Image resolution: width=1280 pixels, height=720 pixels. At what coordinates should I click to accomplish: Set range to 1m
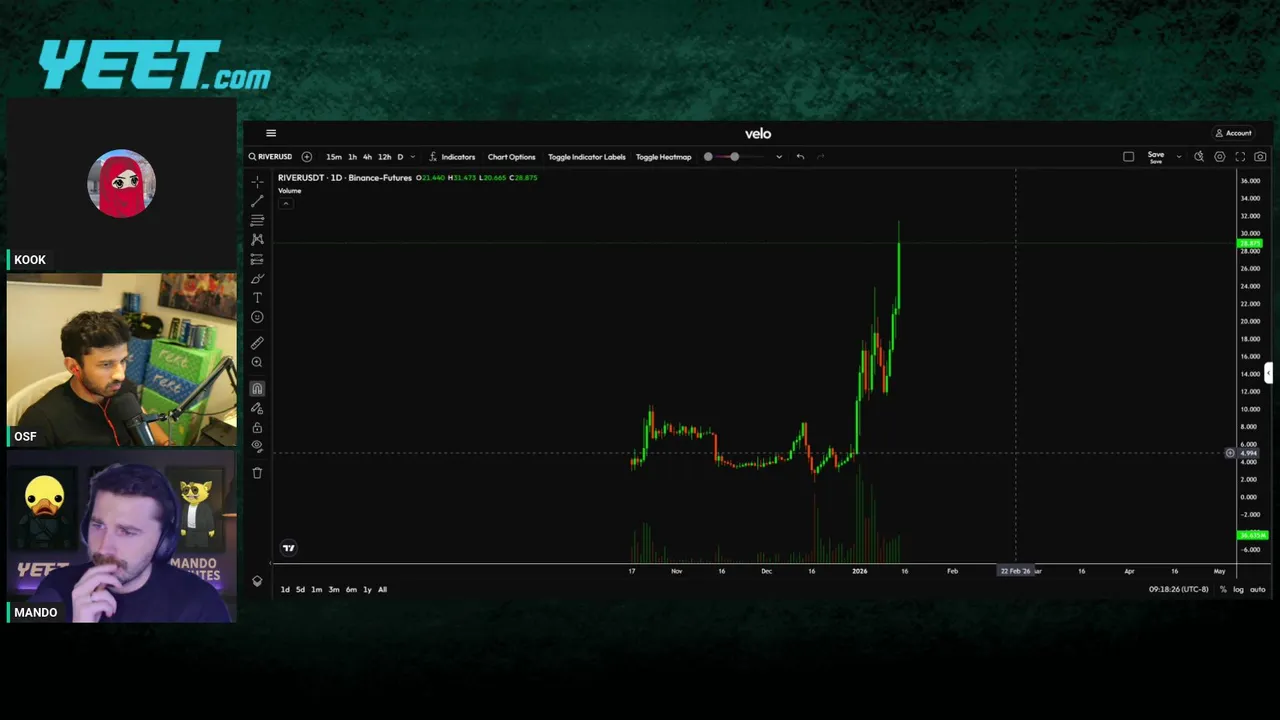click(x=317, y=590)
